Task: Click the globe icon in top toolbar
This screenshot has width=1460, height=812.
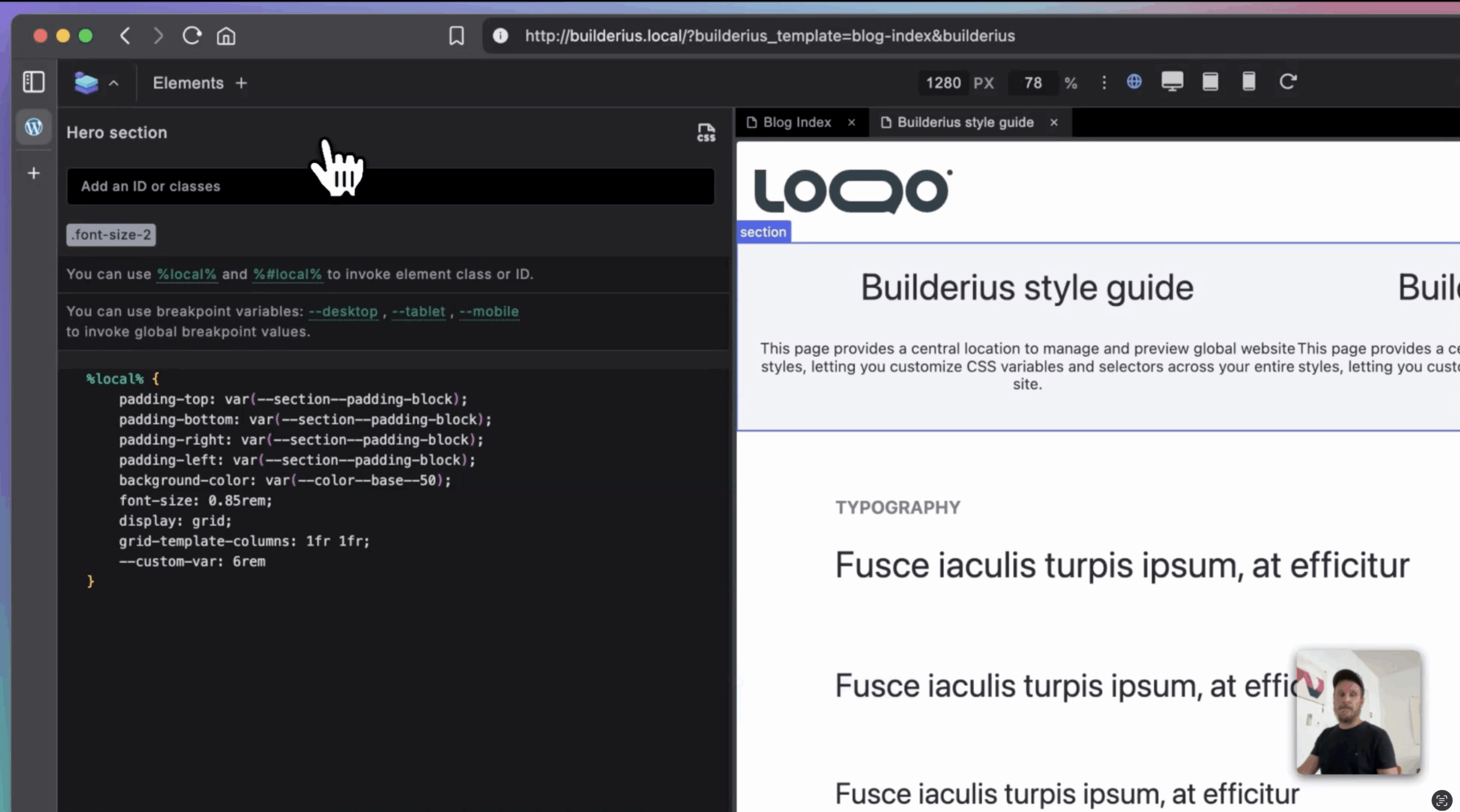Action: [1134, 82]
